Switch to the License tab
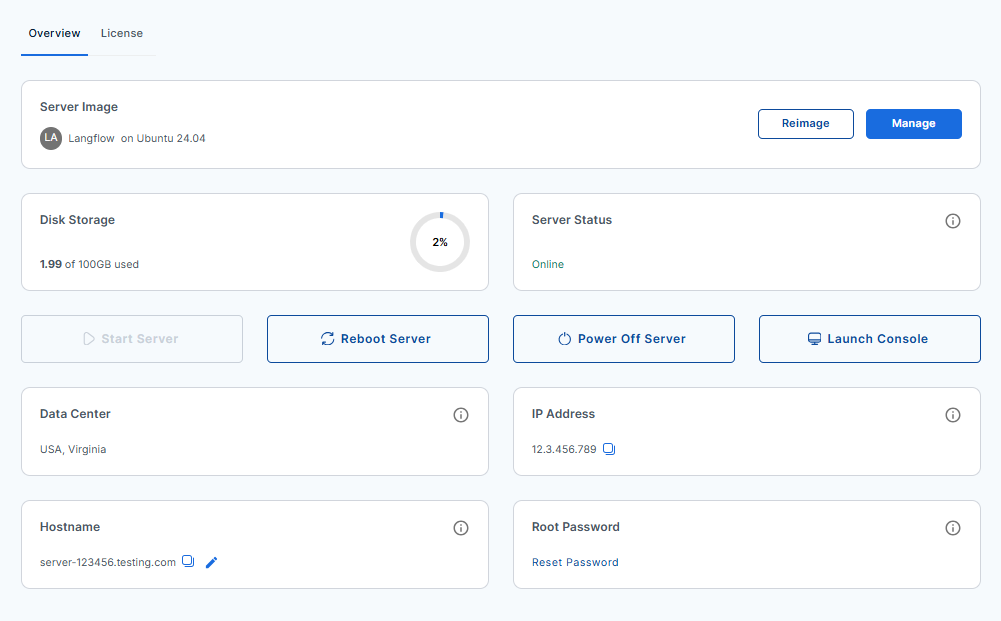Image resolution: width=1001 pixels, height=621 pixels. (x=121, y=33)
